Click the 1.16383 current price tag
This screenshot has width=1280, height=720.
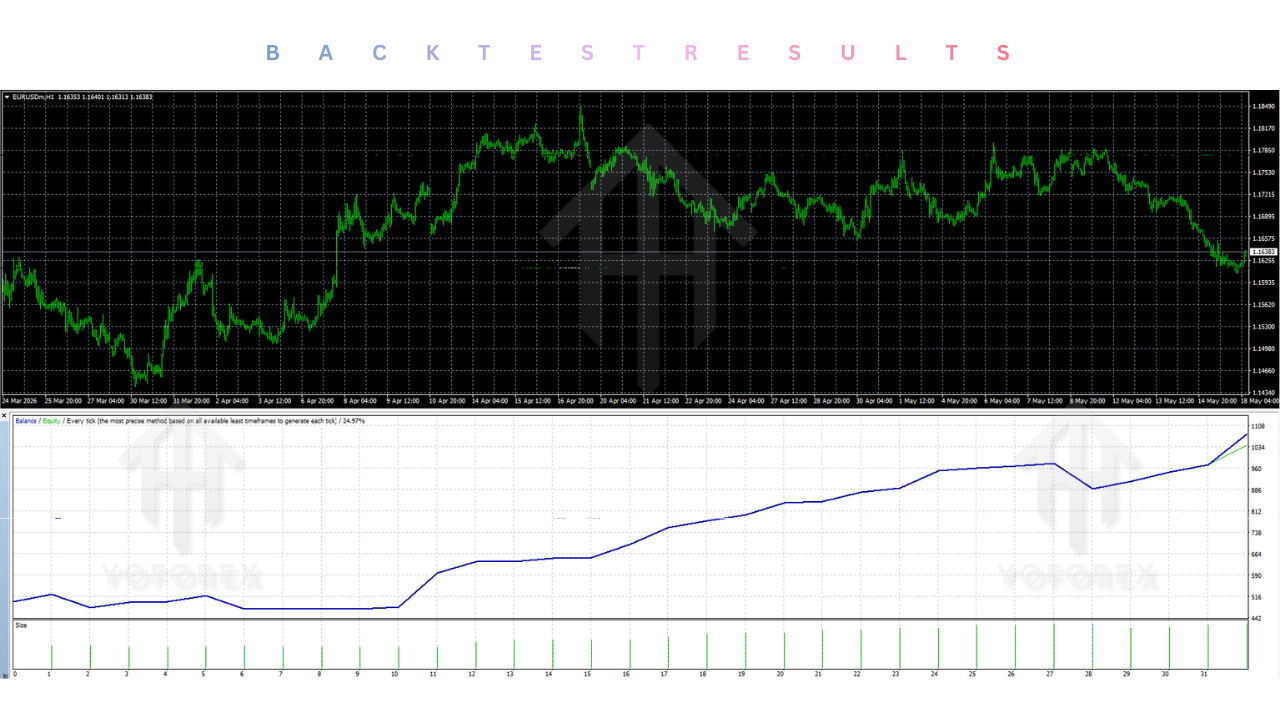tap(1265, 251)
